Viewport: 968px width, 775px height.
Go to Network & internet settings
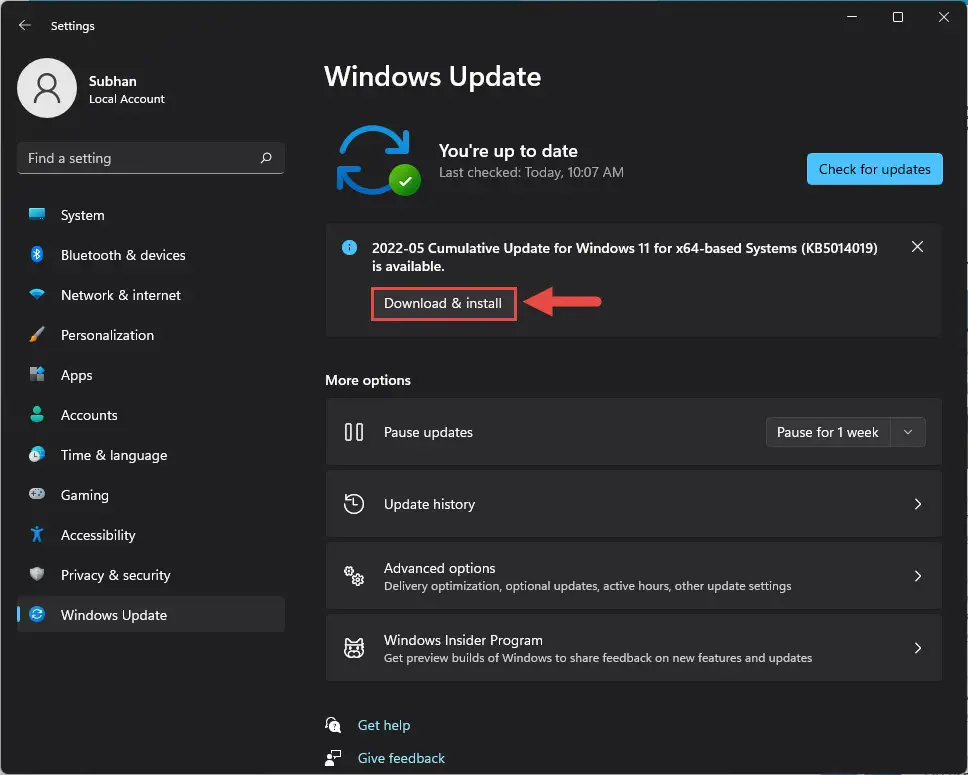point(151,295)
